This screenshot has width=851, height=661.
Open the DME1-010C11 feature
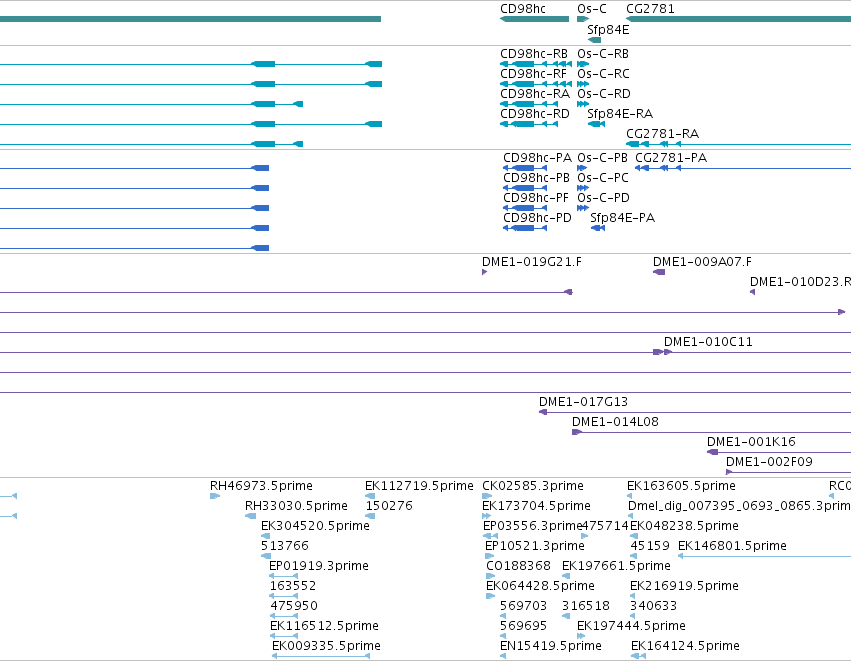click(708, 342)
